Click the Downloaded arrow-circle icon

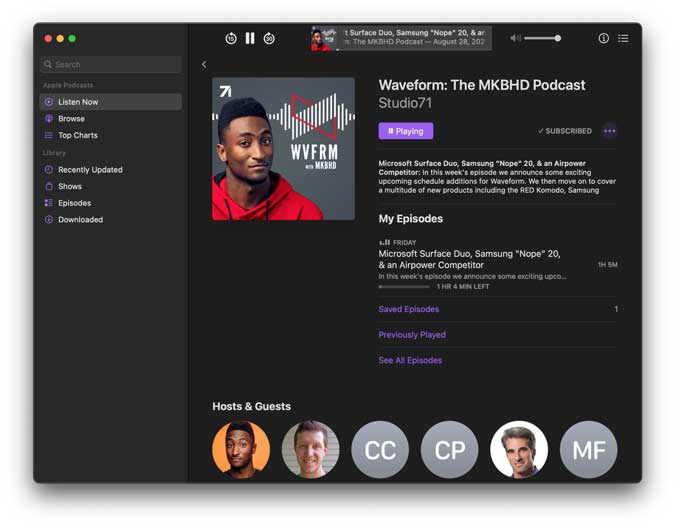point(49,220)
